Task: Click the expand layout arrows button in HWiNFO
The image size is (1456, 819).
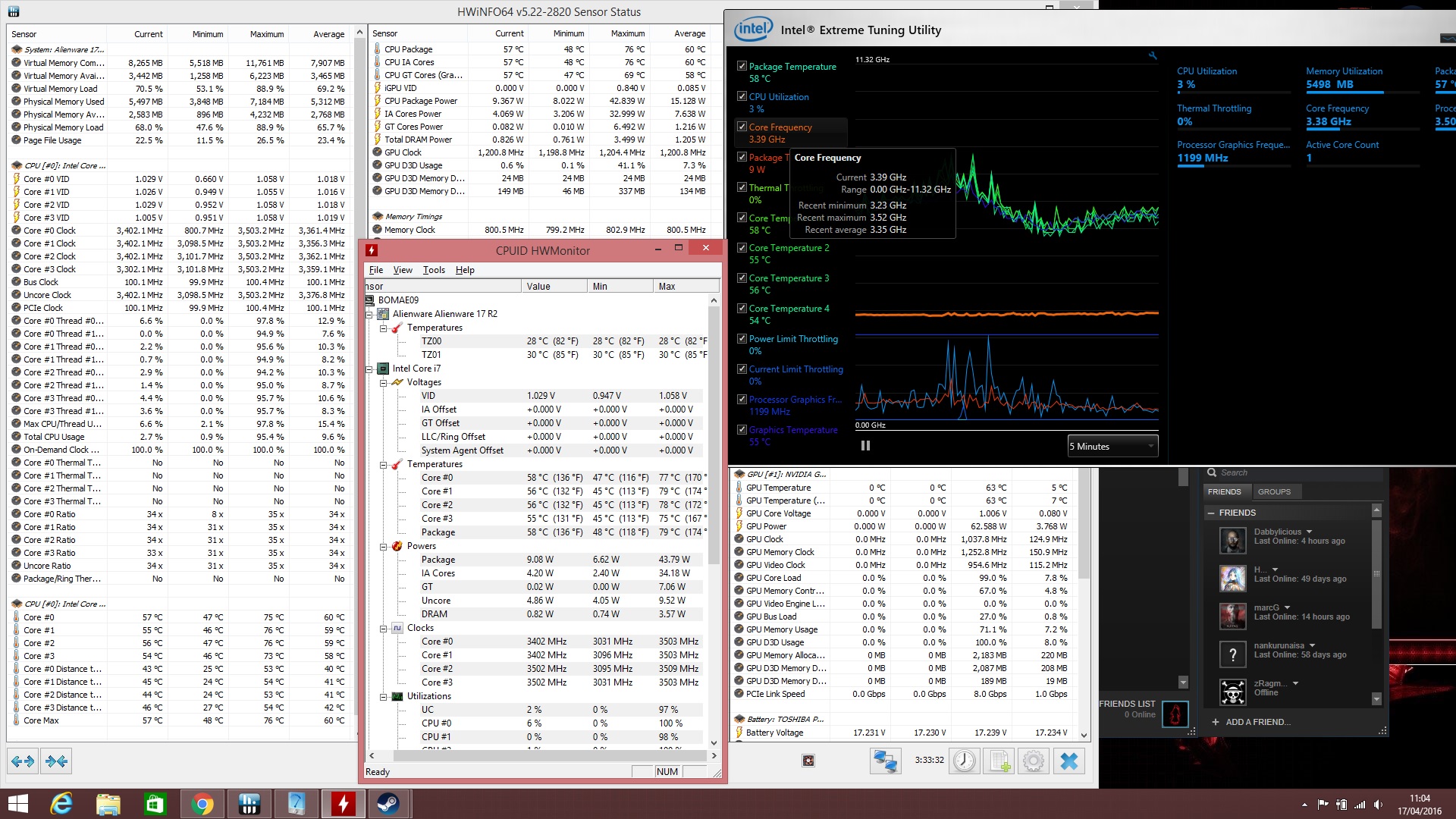Action: point(23,761)
